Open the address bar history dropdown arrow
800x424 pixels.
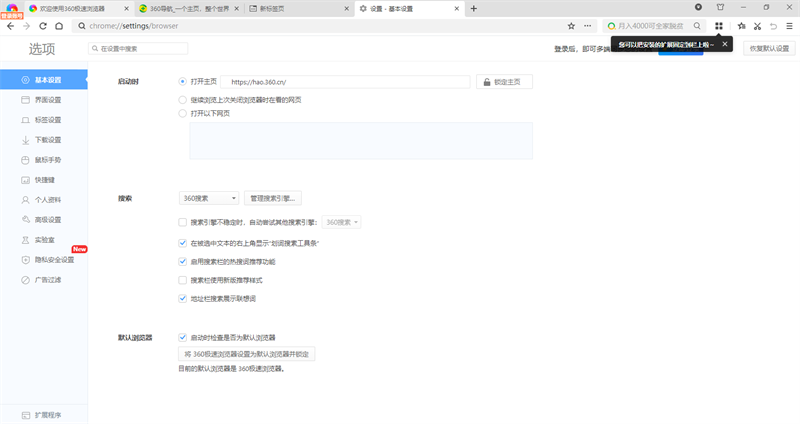[x=585, y=26]
